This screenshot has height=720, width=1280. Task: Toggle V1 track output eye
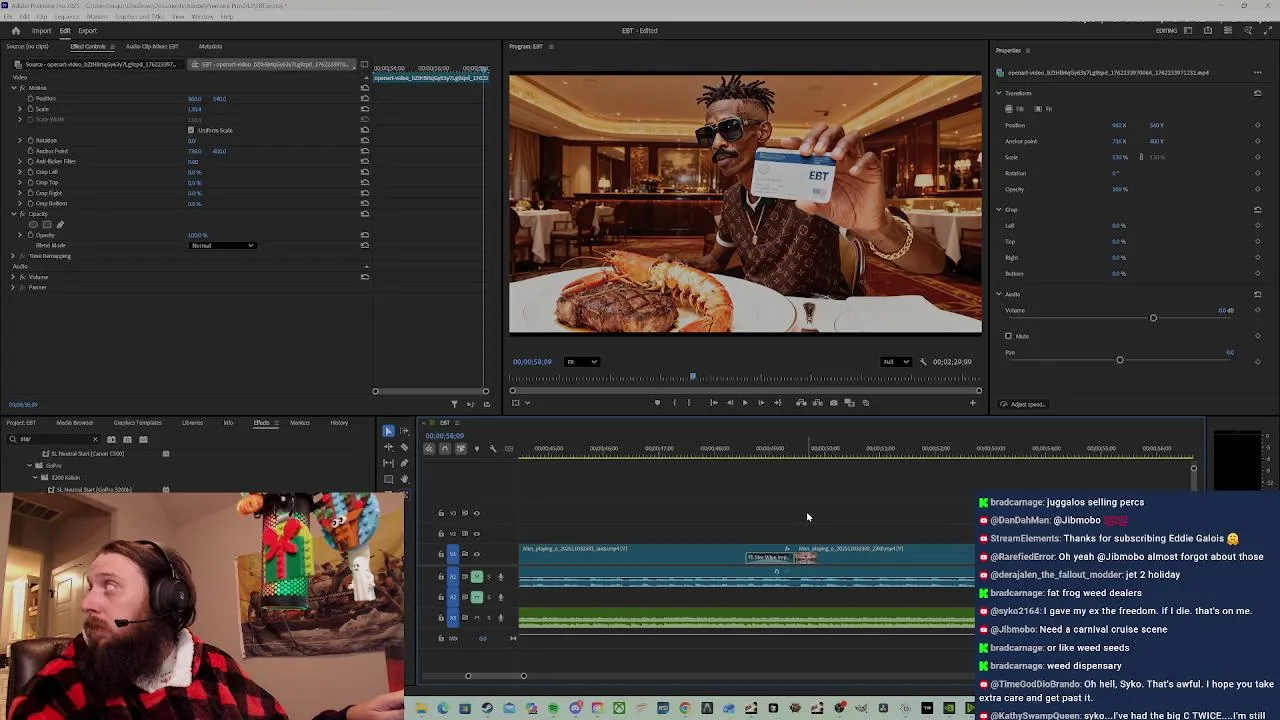click(x=476, y=554)
